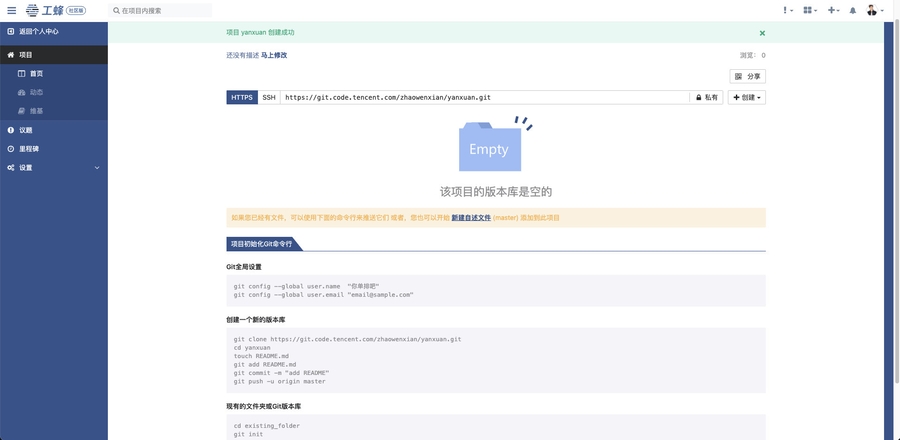Switch clone URL to SSH
900x440 pixels.
[x=269, y=98]
